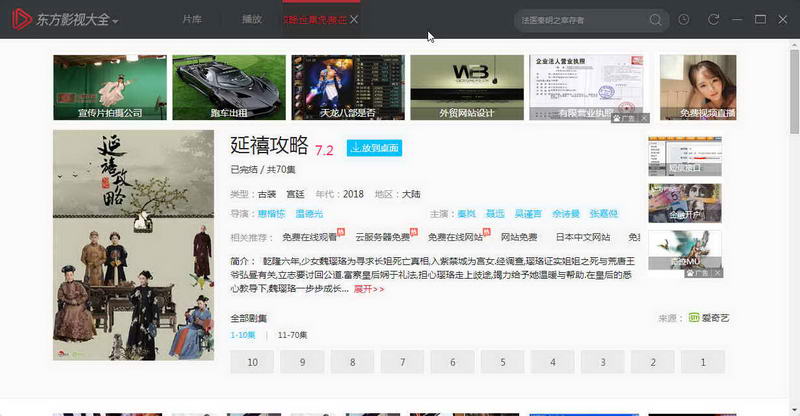Viewport: 800px width, 416px height.
Task: Select the 古装 genre tag
Action: (267, 194)
